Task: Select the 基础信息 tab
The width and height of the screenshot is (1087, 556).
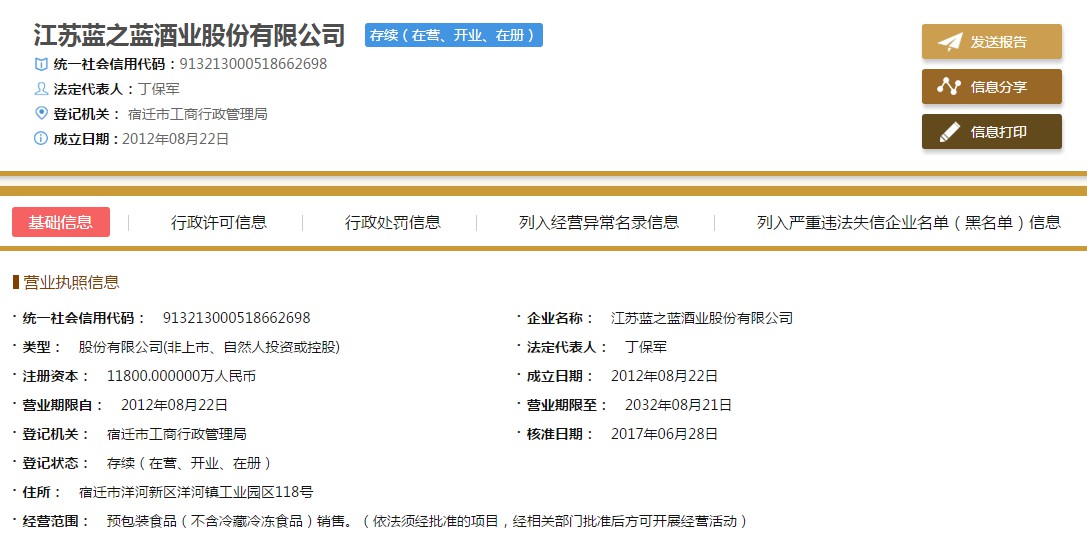Action: tap(61, 222)
